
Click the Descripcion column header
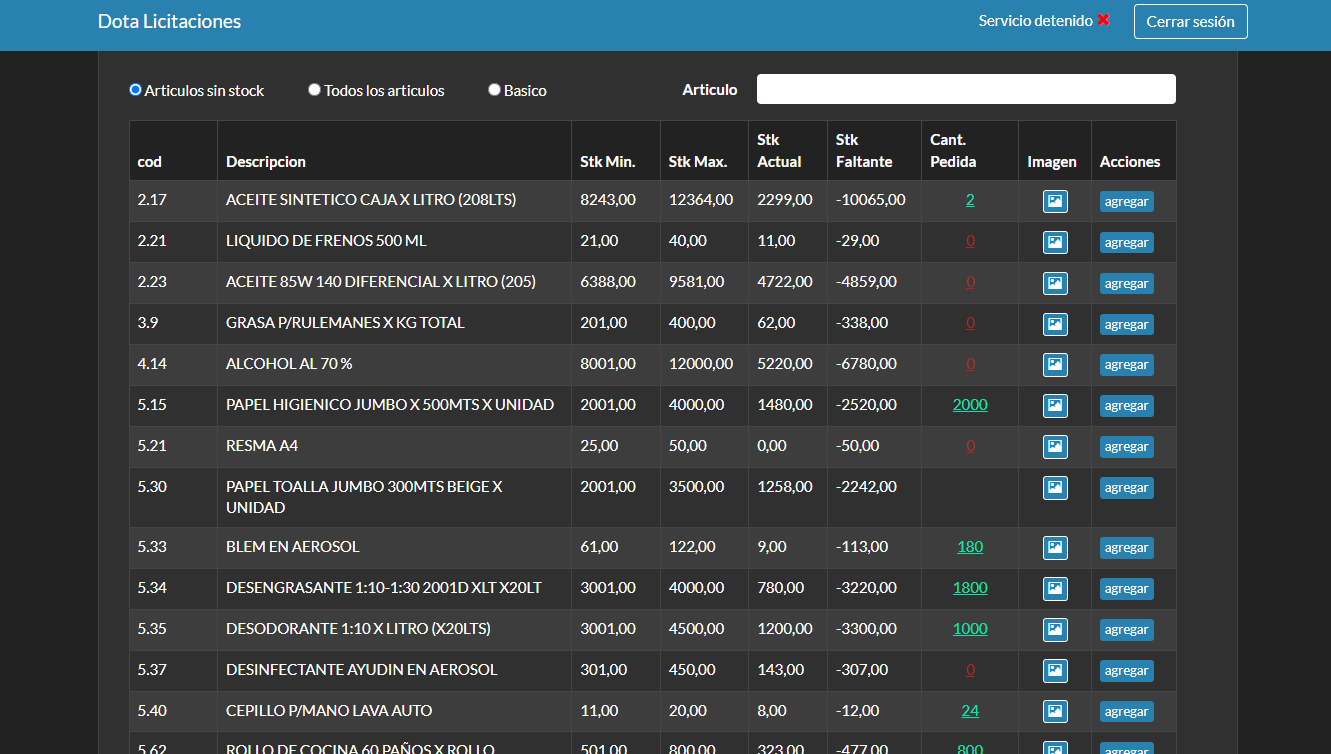[266, 162]
